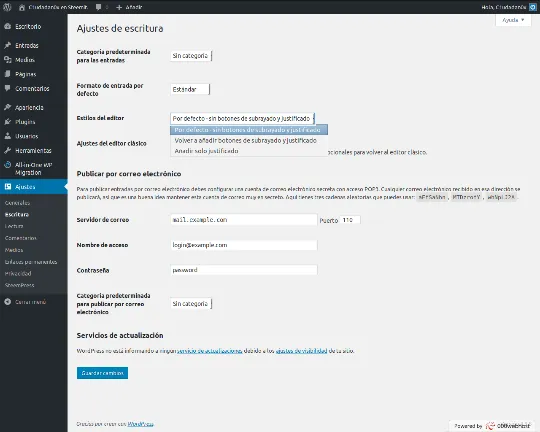Screen dimensions: 540x432
Task: Go to Comentarios settings submenu
Action: tap(21, 238)
